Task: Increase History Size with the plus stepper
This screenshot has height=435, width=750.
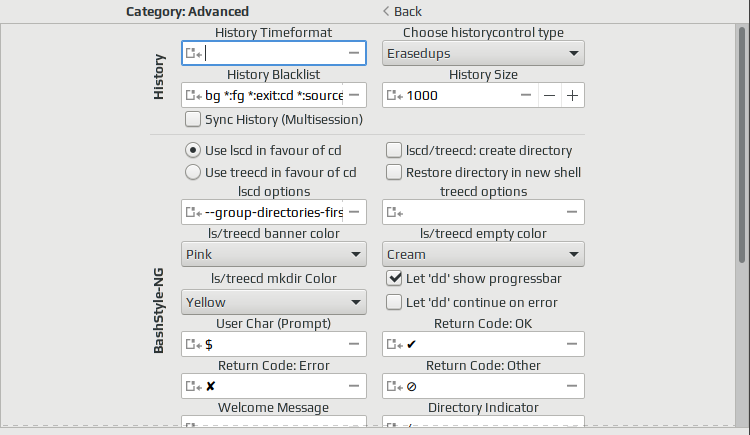Action: tap(573, 95)
